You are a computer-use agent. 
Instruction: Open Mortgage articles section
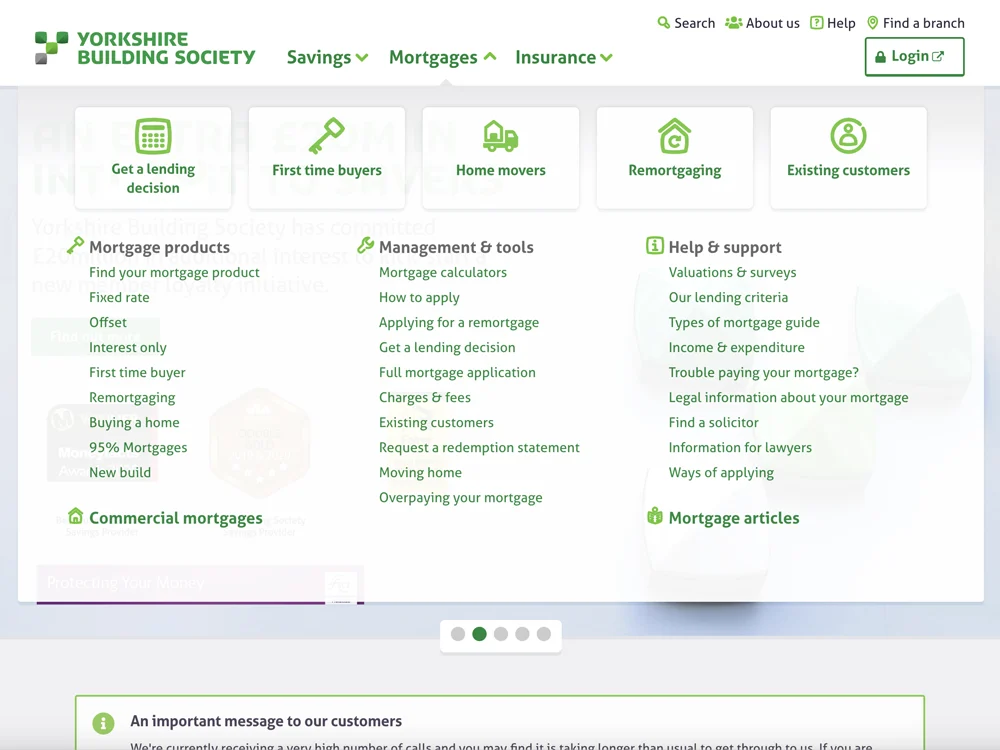(x=733, y=518)
